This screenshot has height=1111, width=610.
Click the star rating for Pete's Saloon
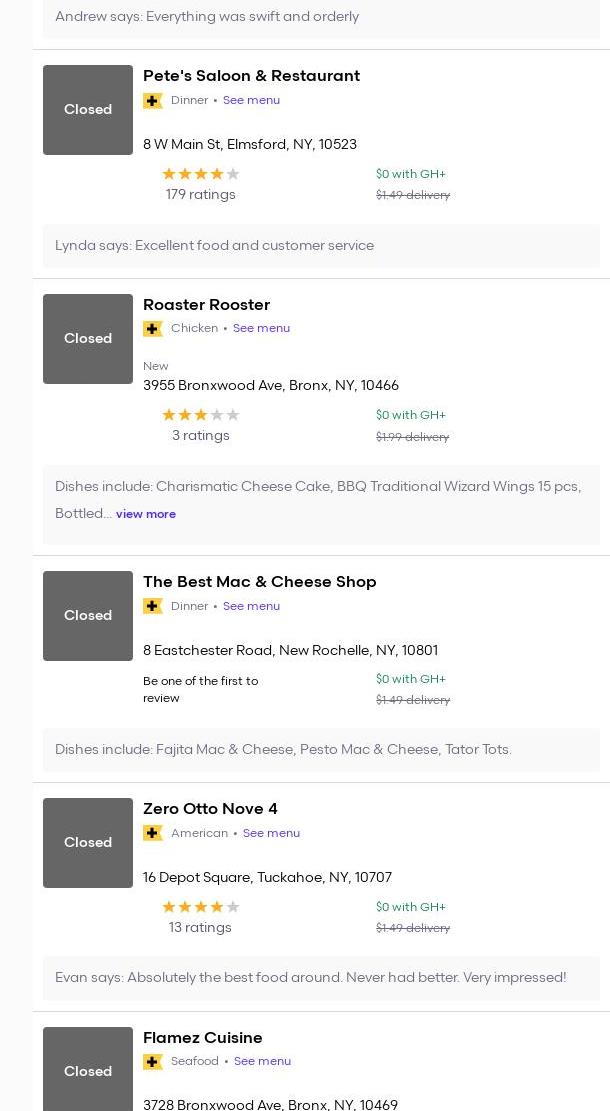(x=200, y=174)
